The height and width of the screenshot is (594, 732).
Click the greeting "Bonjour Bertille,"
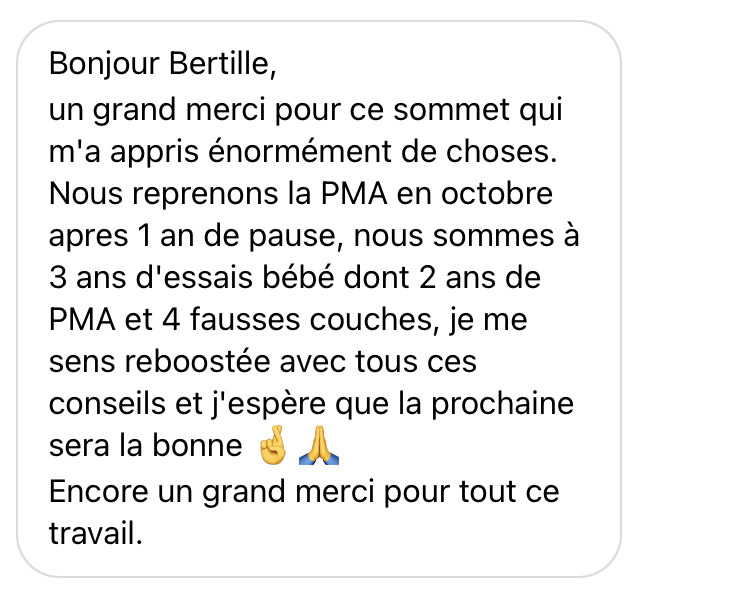(161, 66)
